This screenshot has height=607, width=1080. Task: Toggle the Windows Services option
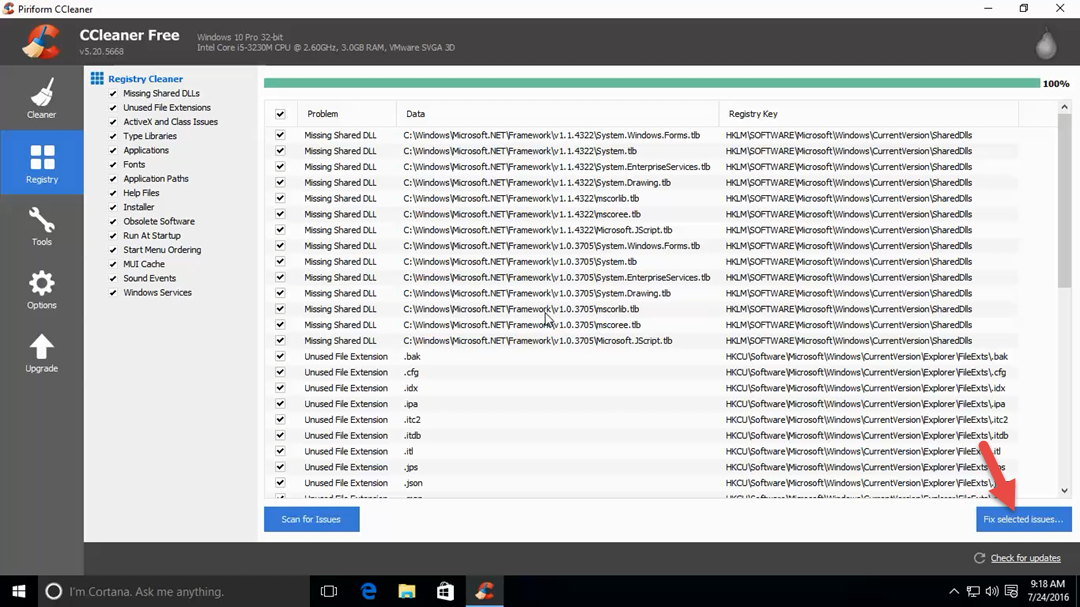[x=113, y=293]
